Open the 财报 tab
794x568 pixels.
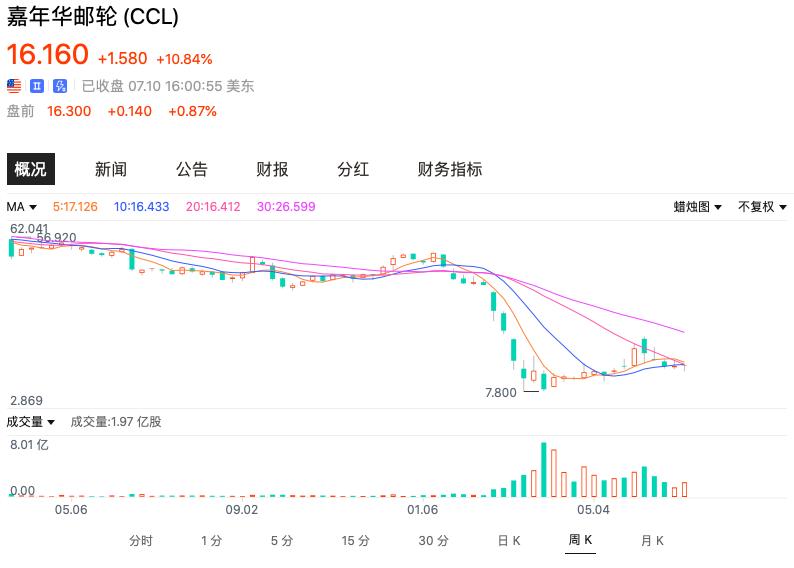[272, 169]
